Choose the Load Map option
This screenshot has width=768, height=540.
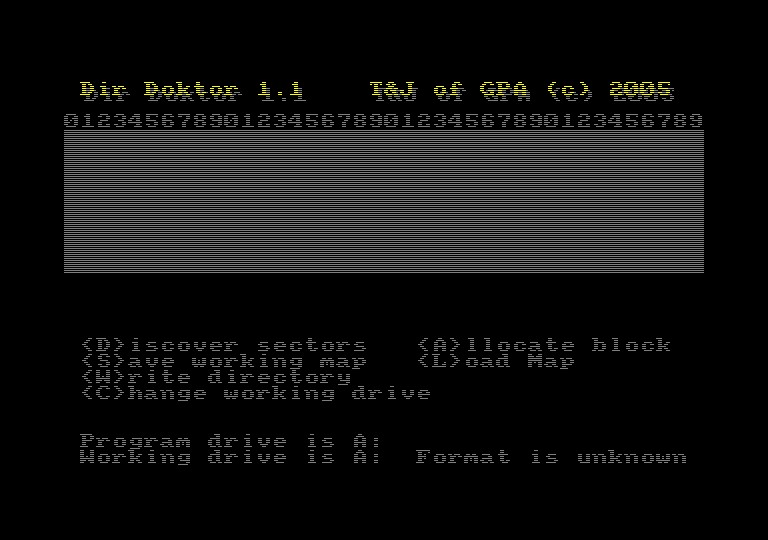click(x=495, y=362)
